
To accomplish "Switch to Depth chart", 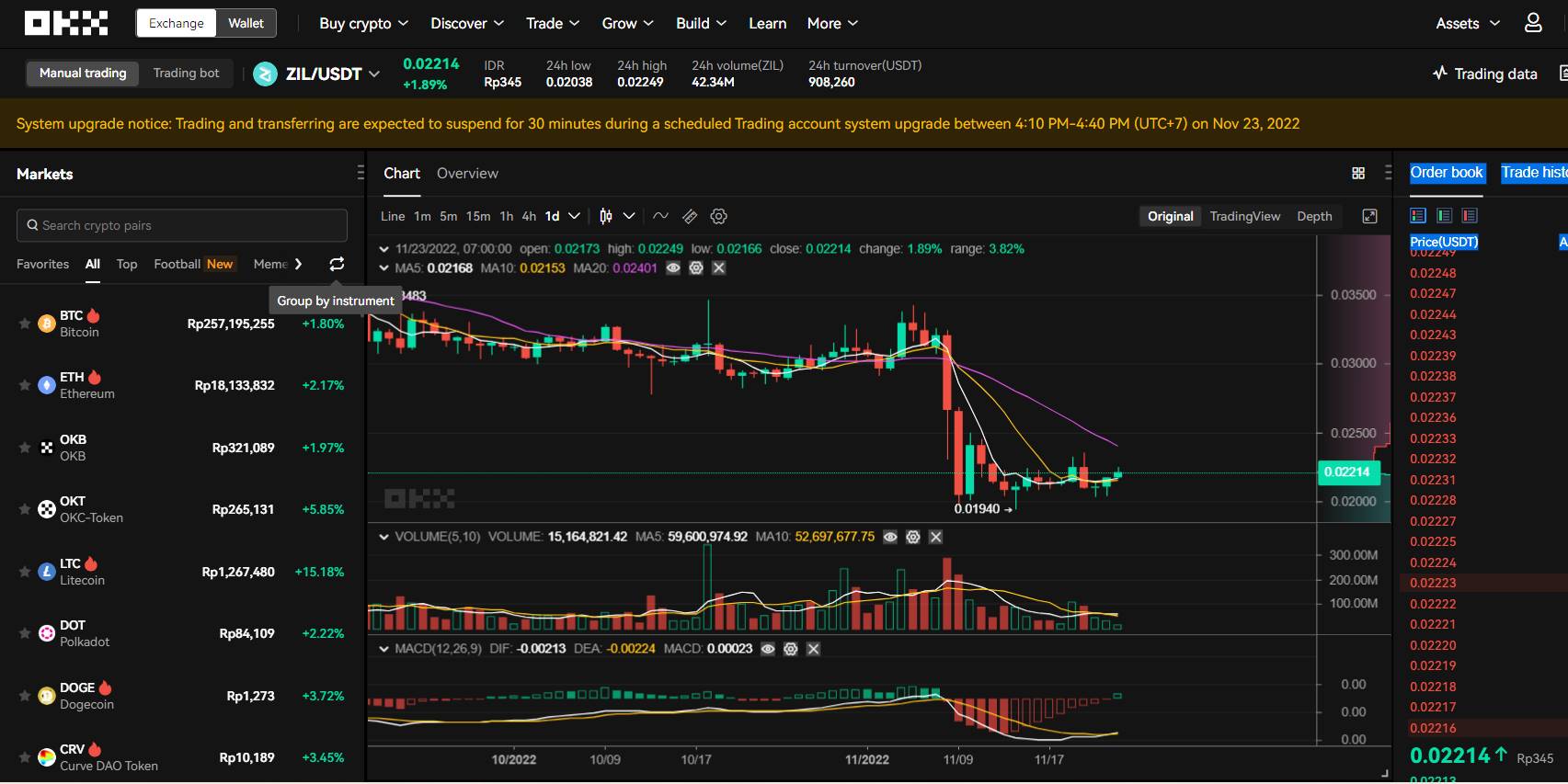I will (x=1314, y=216).
